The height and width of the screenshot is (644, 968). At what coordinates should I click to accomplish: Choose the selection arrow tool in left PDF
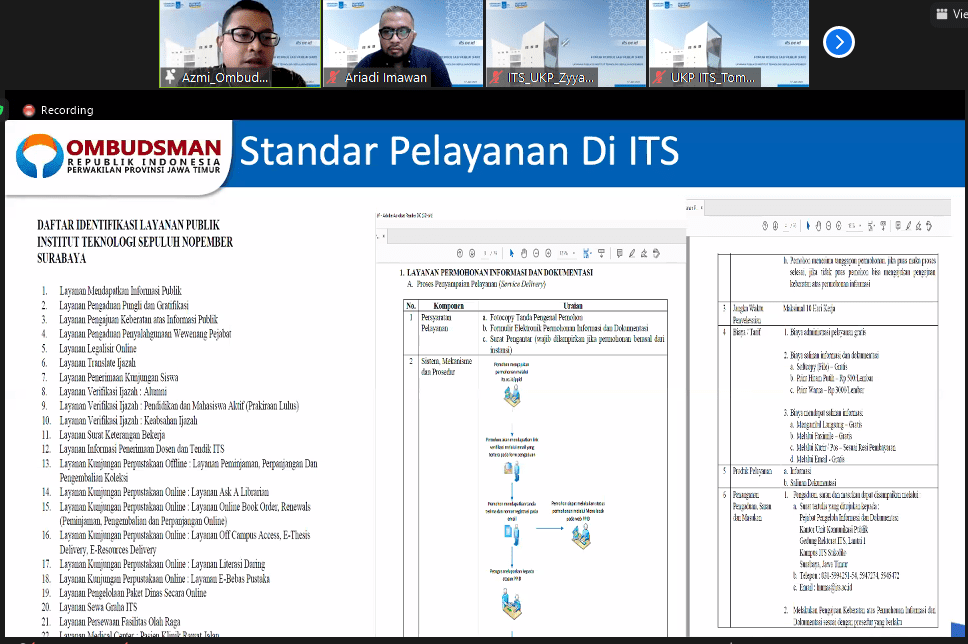pyautogui.click(x=511, y=253)
